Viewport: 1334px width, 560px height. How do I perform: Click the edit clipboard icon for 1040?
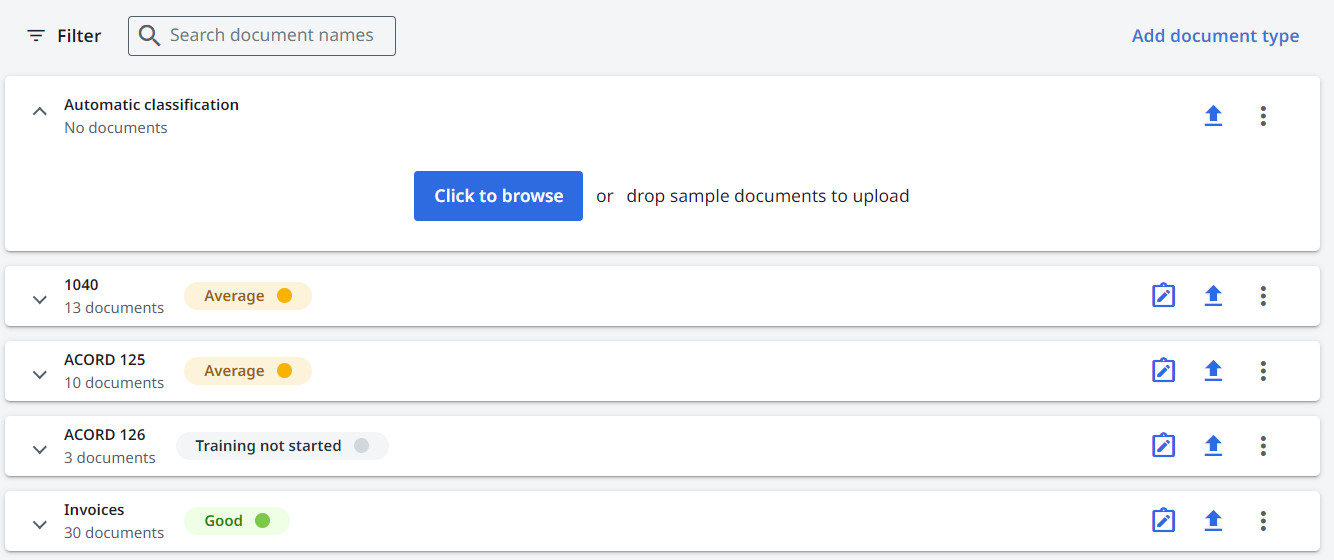1163,296
